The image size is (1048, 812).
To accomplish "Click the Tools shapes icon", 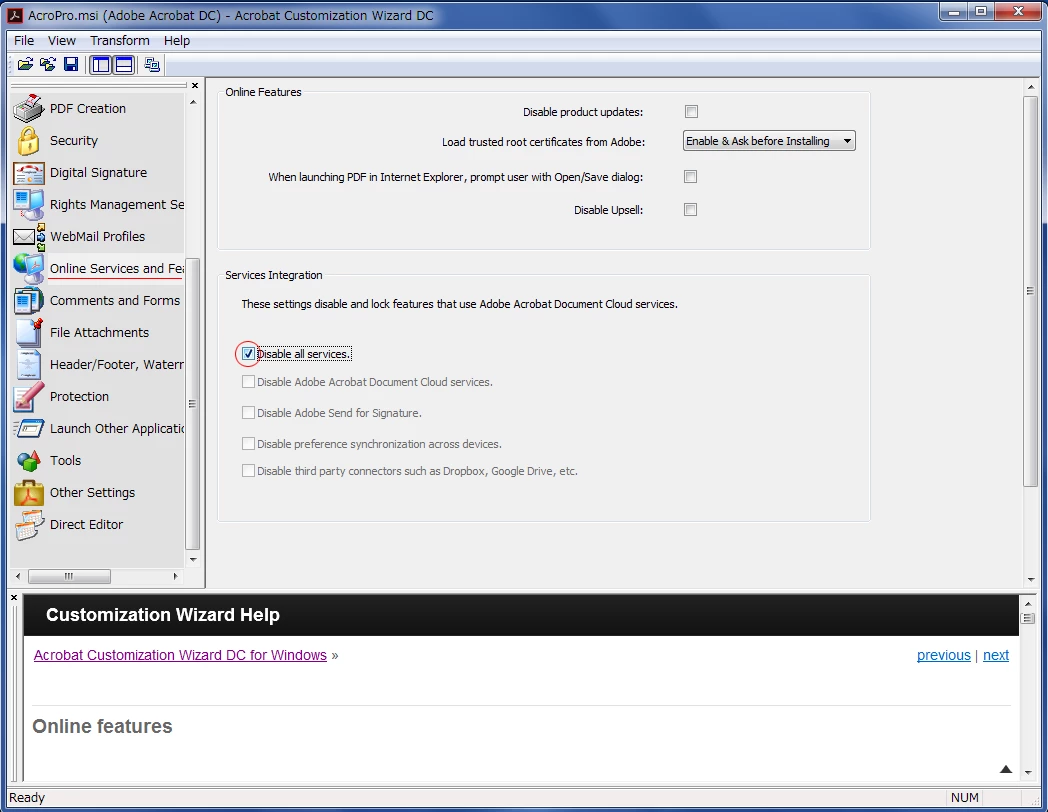I will tap(29, 460).
